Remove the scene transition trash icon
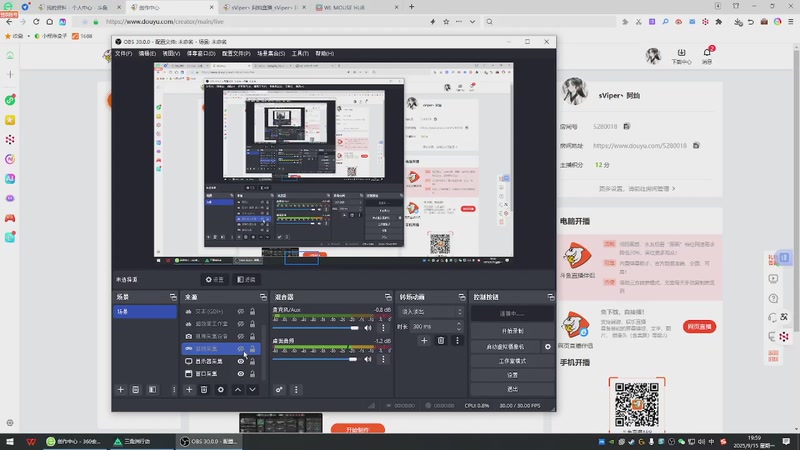This screenshot has height=450, width=800. [x=441, y=340]
